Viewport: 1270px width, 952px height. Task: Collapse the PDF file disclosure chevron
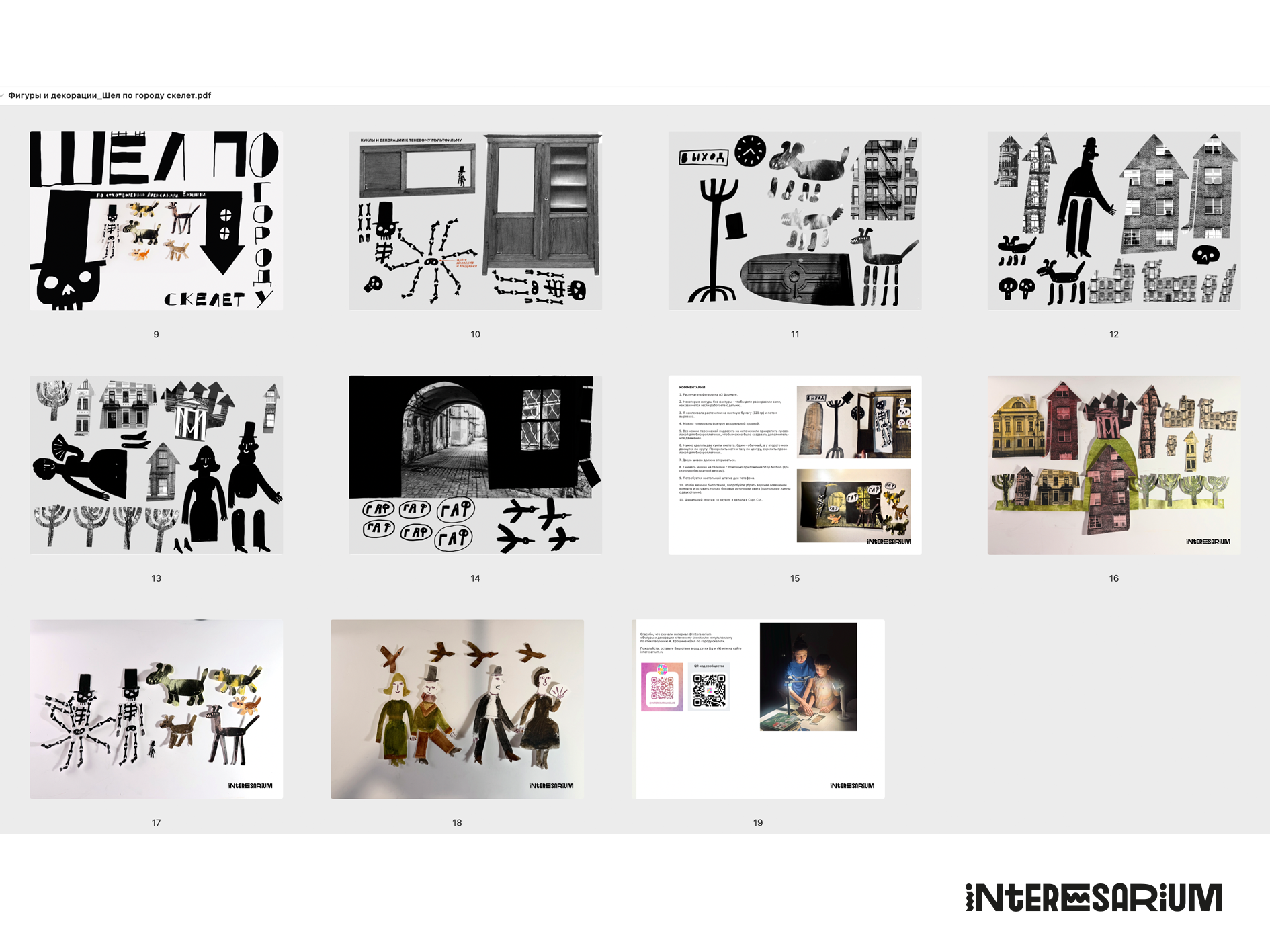click(x=2, y=95)
